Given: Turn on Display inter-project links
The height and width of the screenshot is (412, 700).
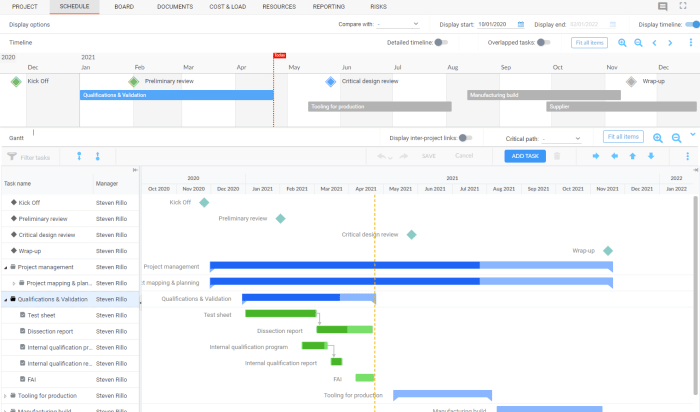Looking at the screenshot, I should [465, 138].
